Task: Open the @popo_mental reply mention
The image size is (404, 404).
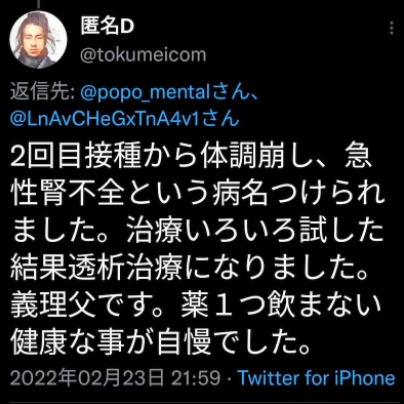Action: pyautogui.click(x=165, y=92)
